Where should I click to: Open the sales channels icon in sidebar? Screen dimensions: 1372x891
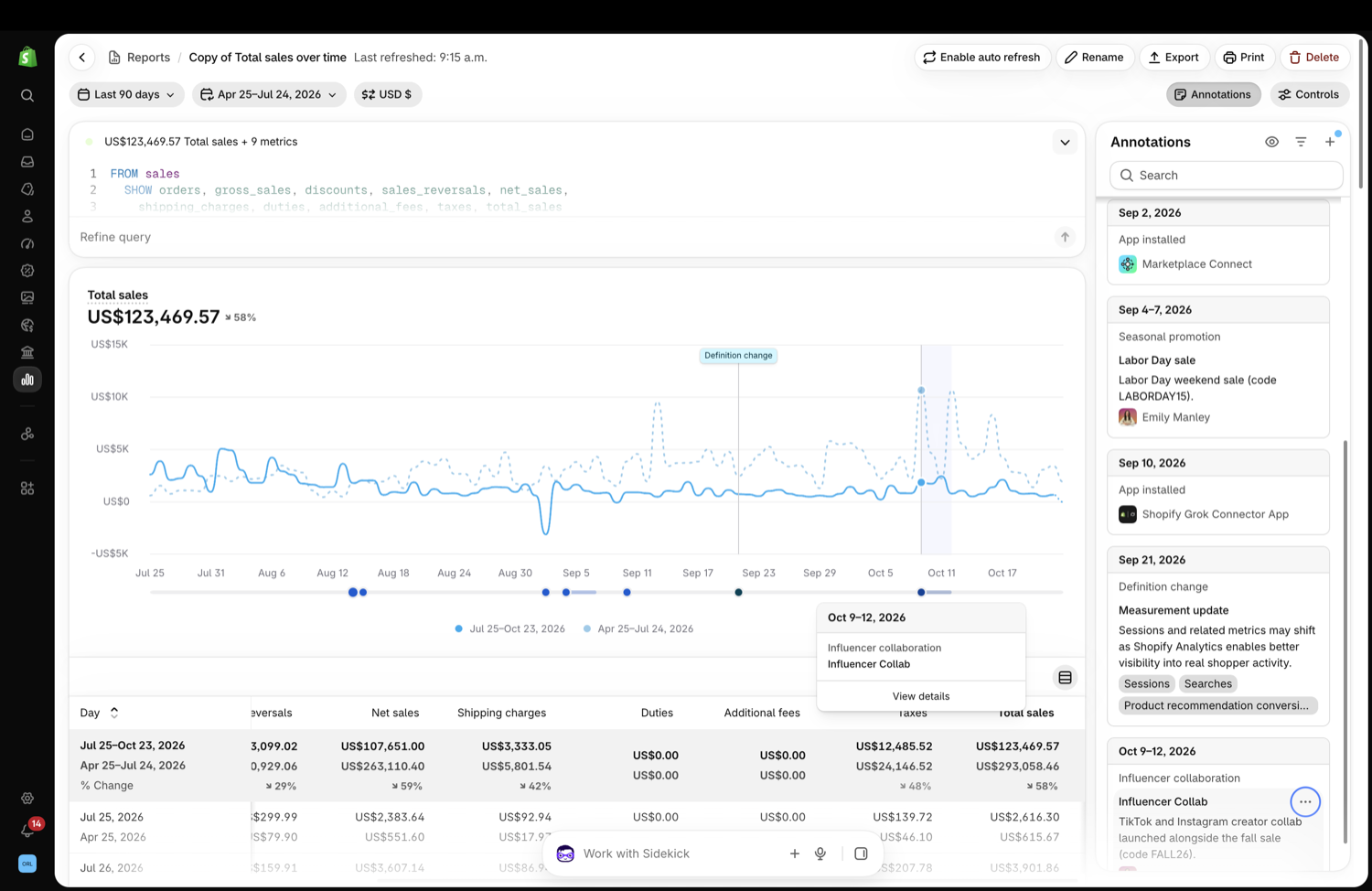click(27, 434)
